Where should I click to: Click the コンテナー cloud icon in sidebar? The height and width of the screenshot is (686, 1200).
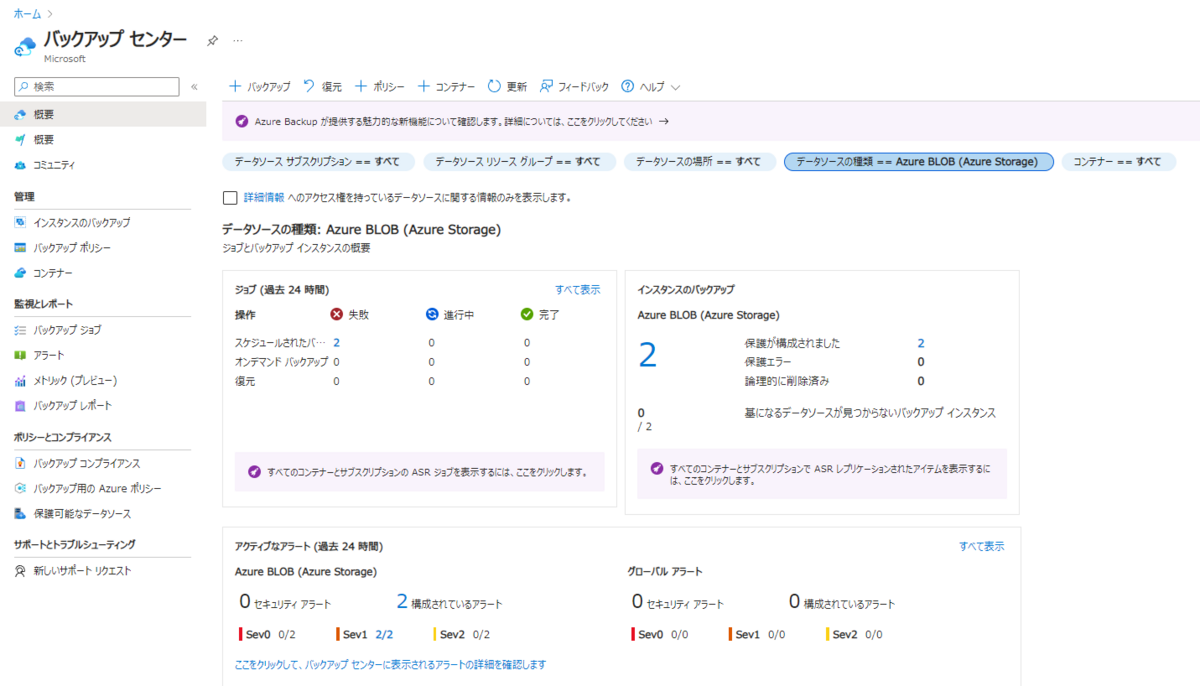(20, 273)
